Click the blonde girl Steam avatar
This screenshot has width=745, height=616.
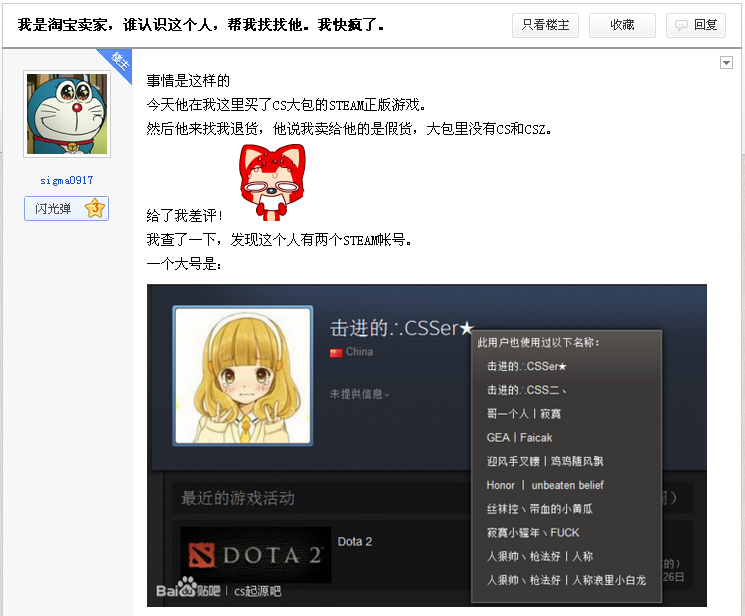coord(243,375)
